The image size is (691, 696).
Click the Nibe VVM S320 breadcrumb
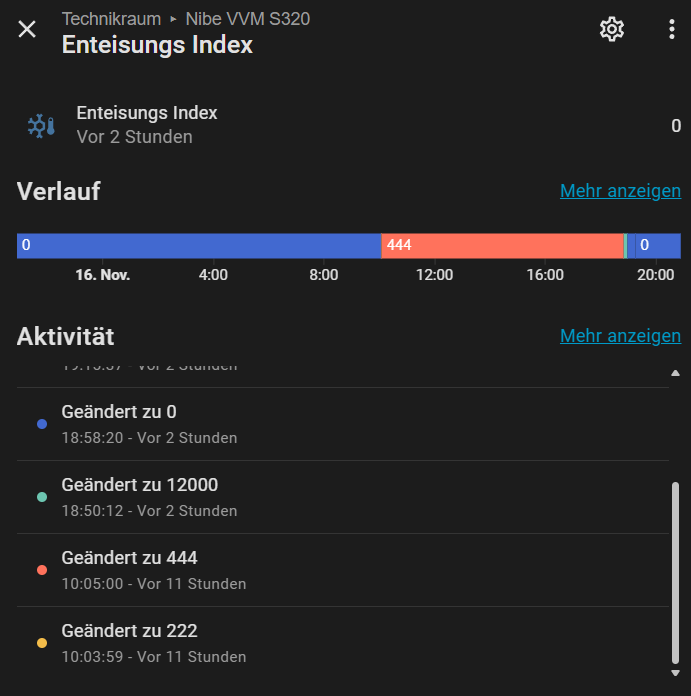click(248, 19)
